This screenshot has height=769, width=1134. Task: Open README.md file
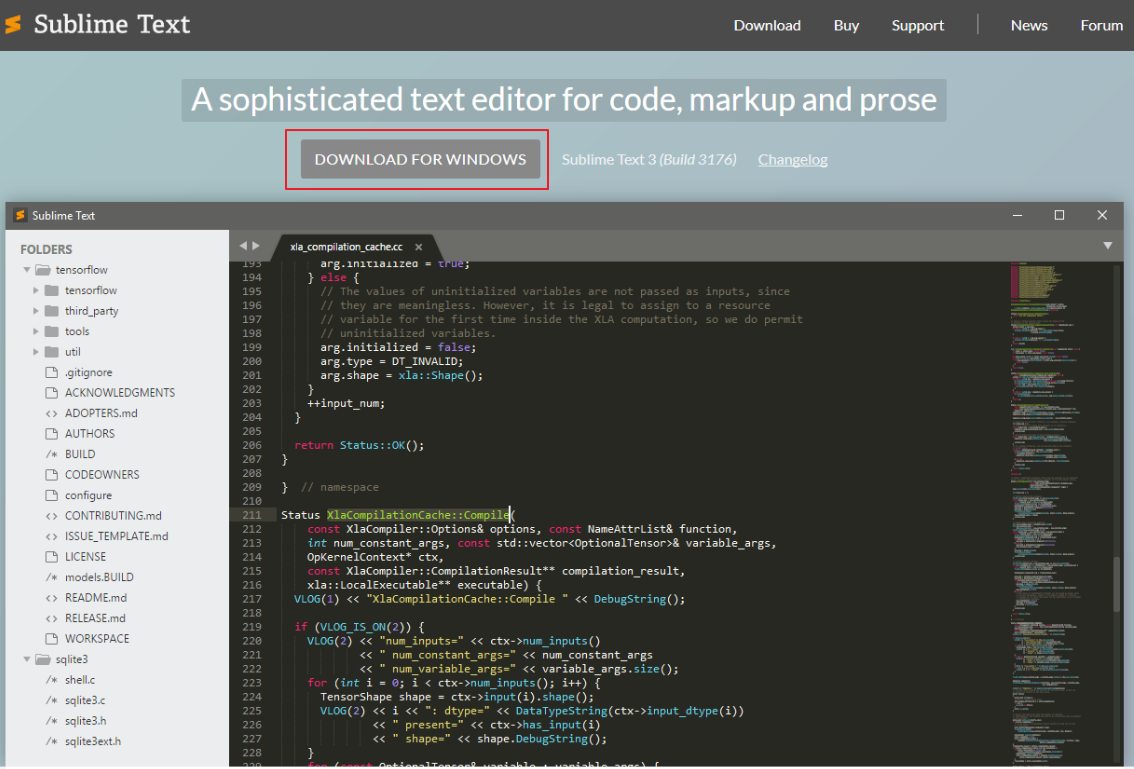click(95, 598)
